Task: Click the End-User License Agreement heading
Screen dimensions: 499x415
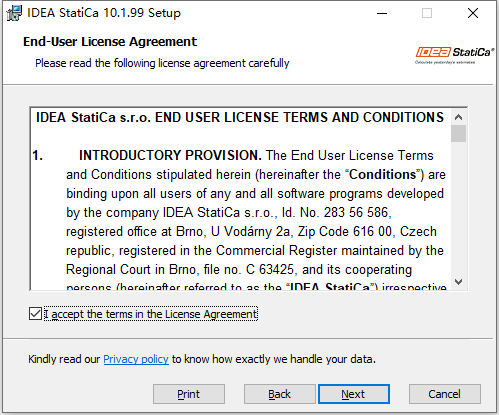Action: click(110, 42)
